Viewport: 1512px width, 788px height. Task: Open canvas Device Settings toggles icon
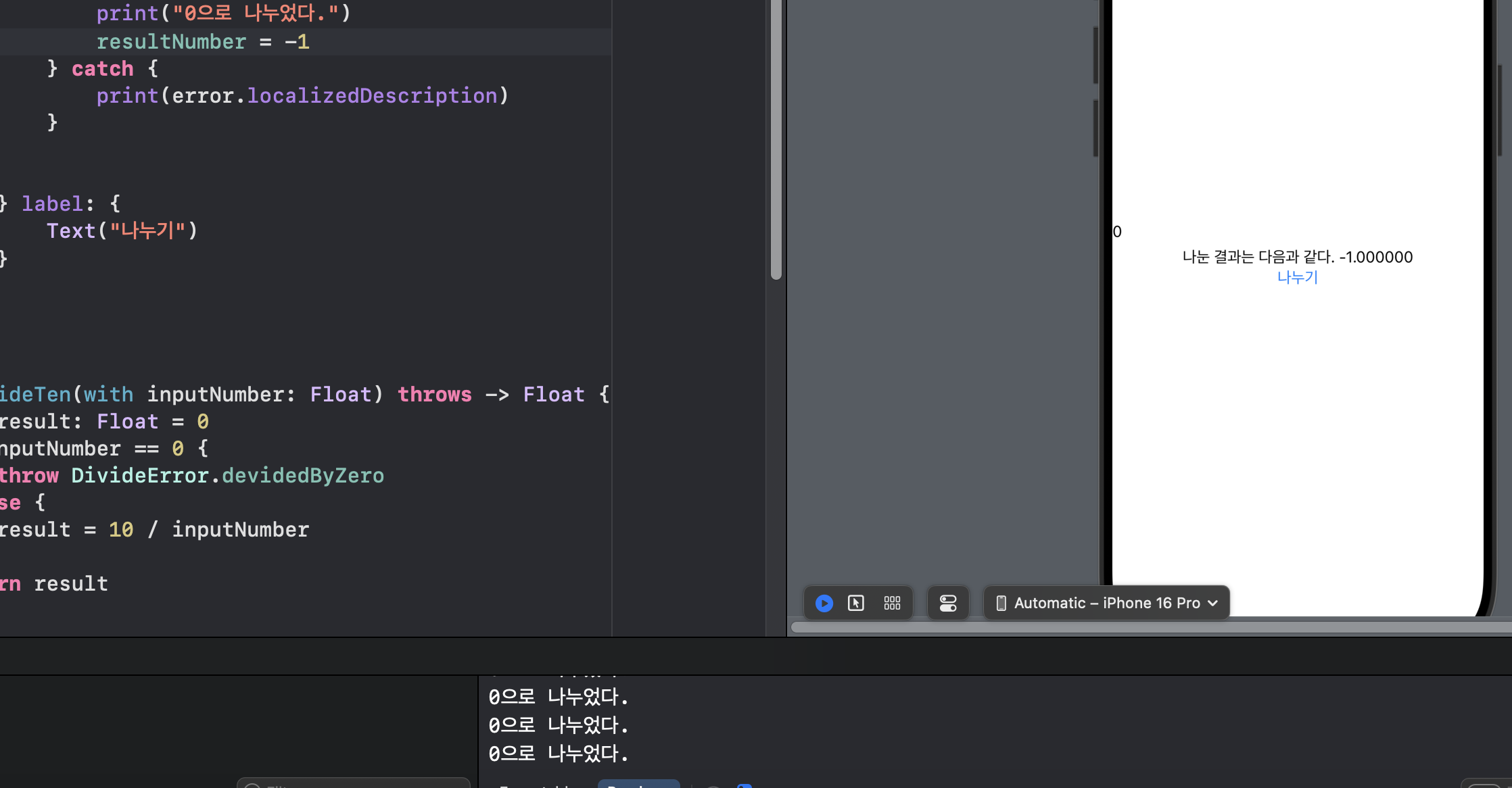point(947,603)
